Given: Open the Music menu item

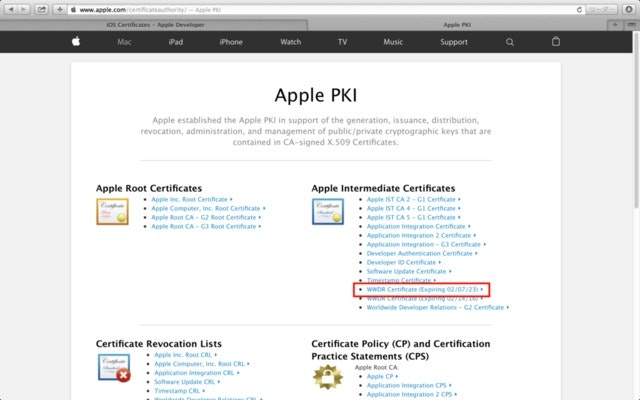Looking at the screenshot, I should [x=393, y=42].
